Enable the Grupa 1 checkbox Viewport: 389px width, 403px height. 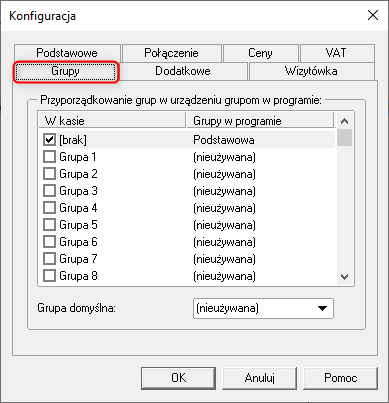pos(49,157)
